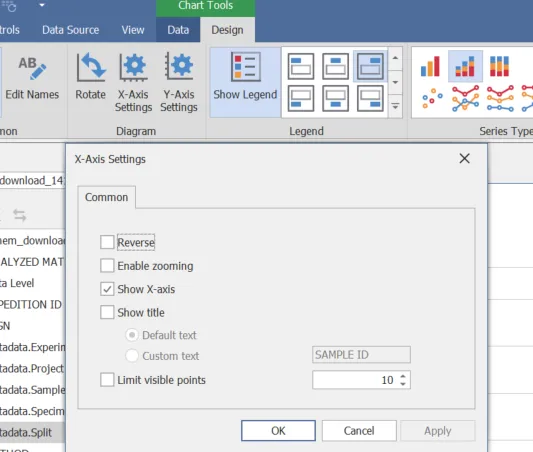Choose the stacked line series type

click(x=500, y=99)
